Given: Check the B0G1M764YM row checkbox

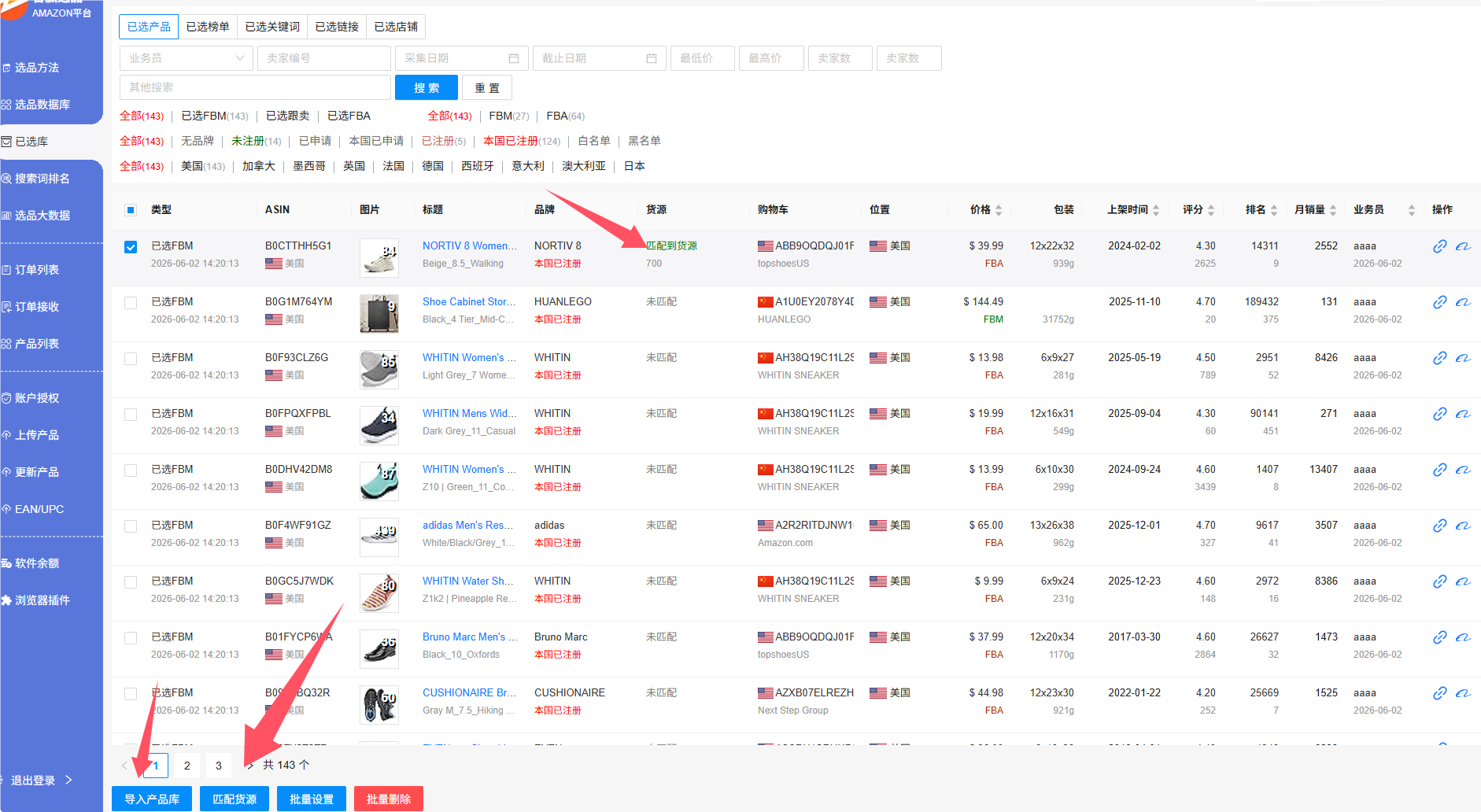Looking at the screenshot, I should click(131, 303).
